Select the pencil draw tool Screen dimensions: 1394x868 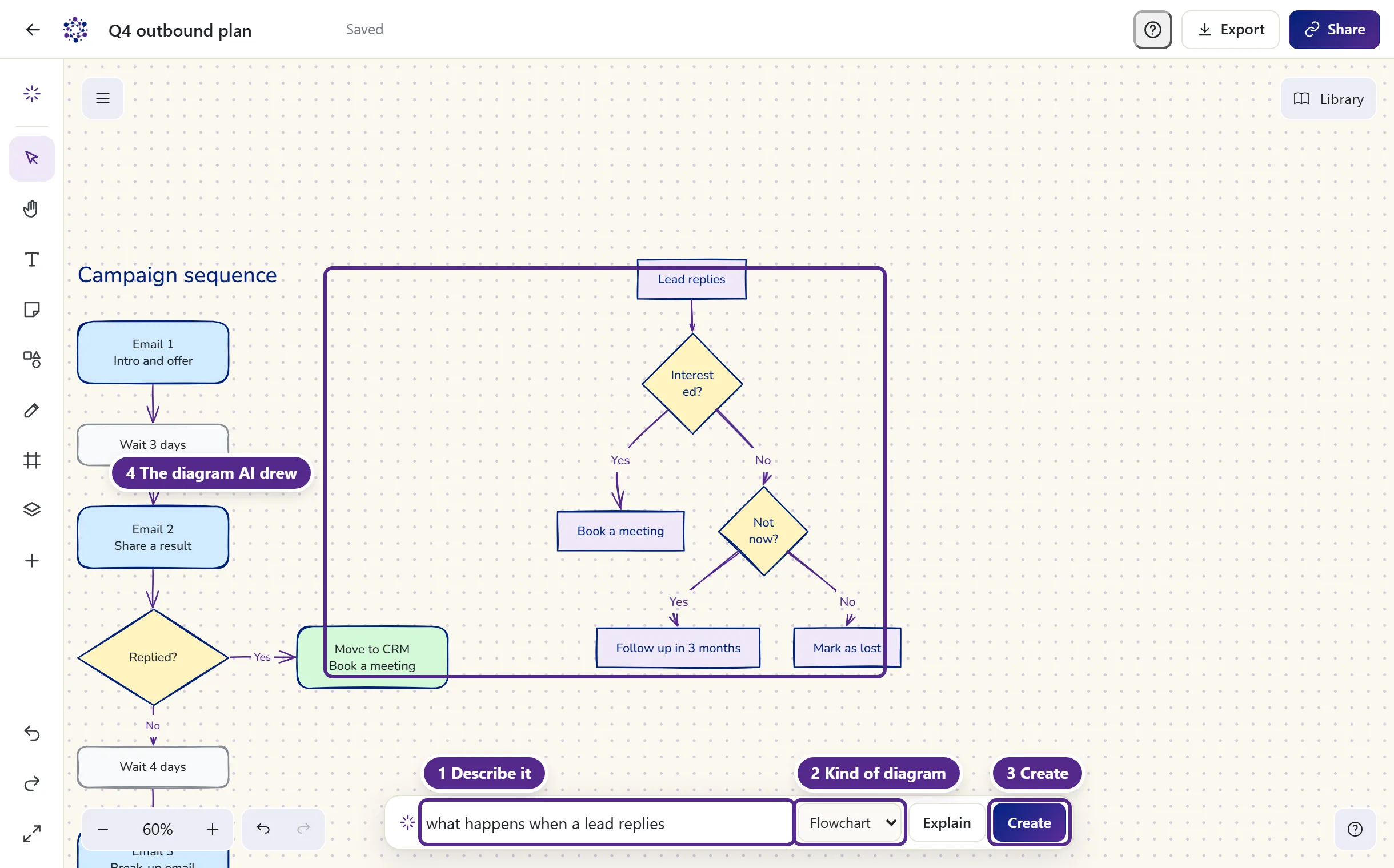point(32,411)
